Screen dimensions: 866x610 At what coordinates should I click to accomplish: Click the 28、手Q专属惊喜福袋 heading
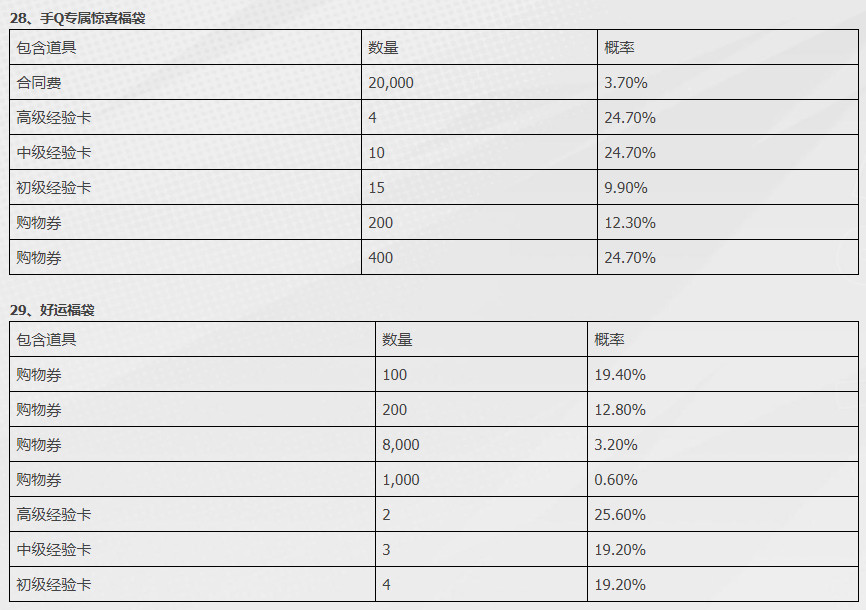coord(77,18)
